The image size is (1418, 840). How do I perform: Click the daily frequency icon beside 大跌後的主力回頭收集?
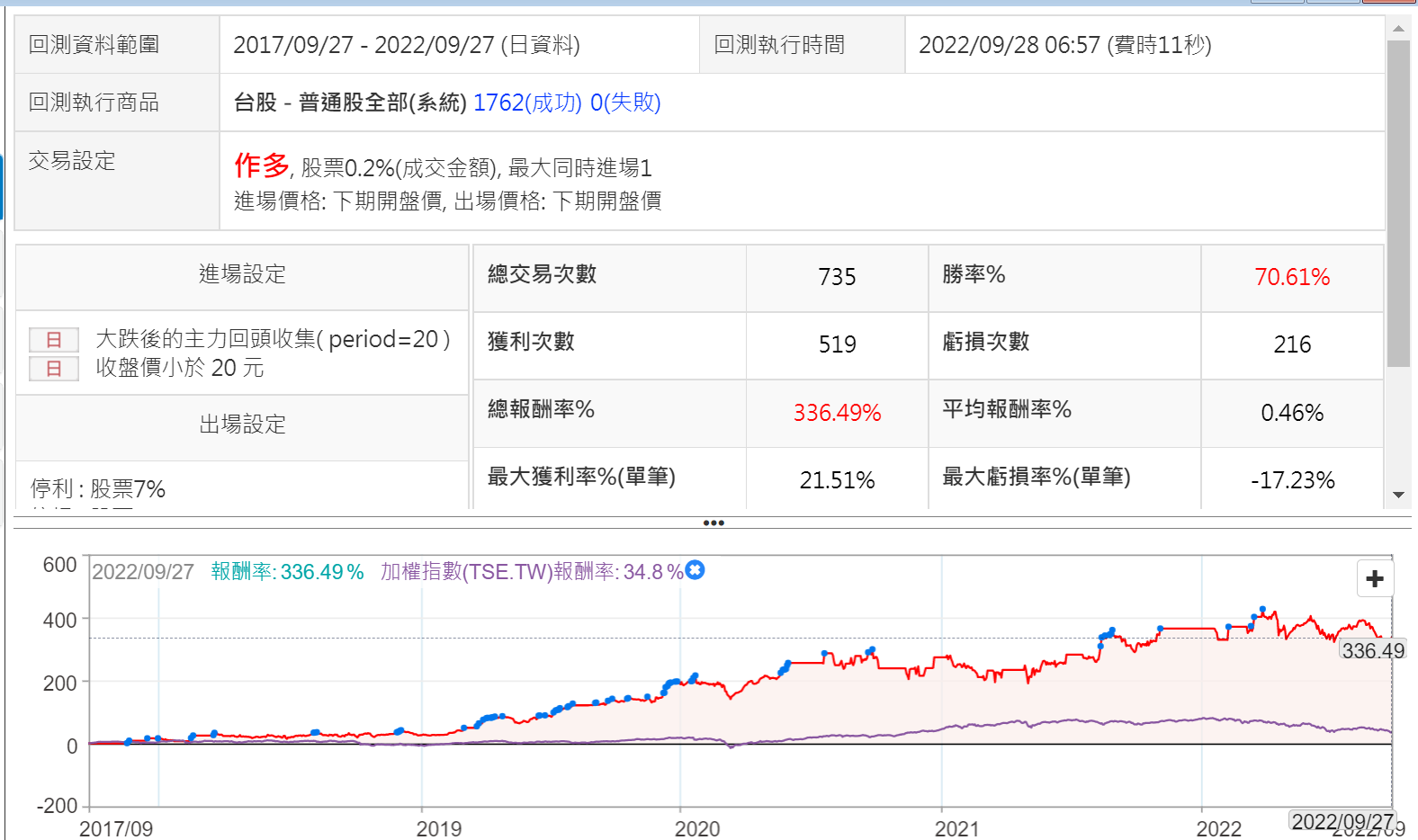click(54, 339)
